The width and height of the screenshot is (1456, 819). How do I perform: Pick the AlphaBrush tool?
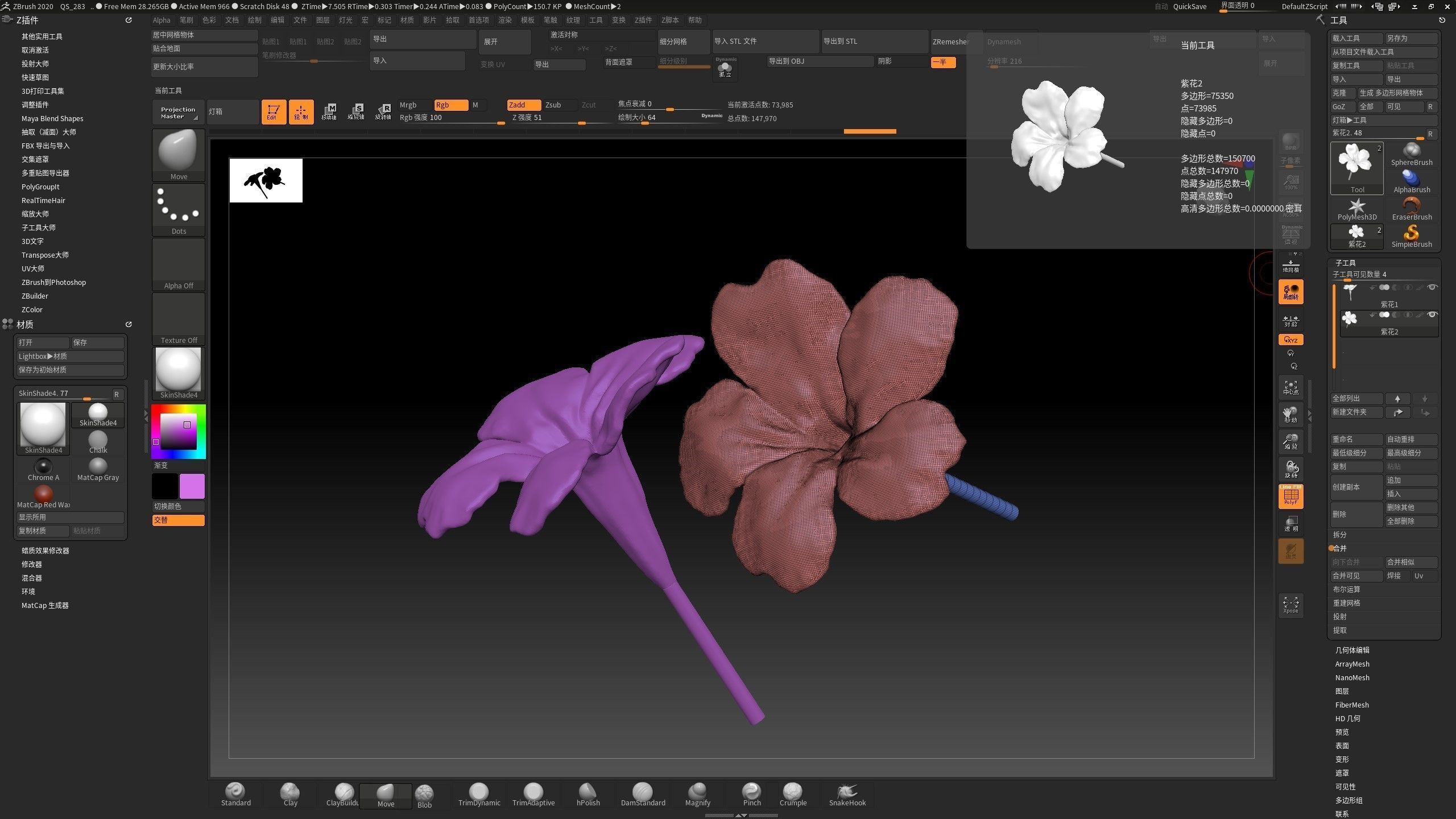click(x=1412, y=182)
